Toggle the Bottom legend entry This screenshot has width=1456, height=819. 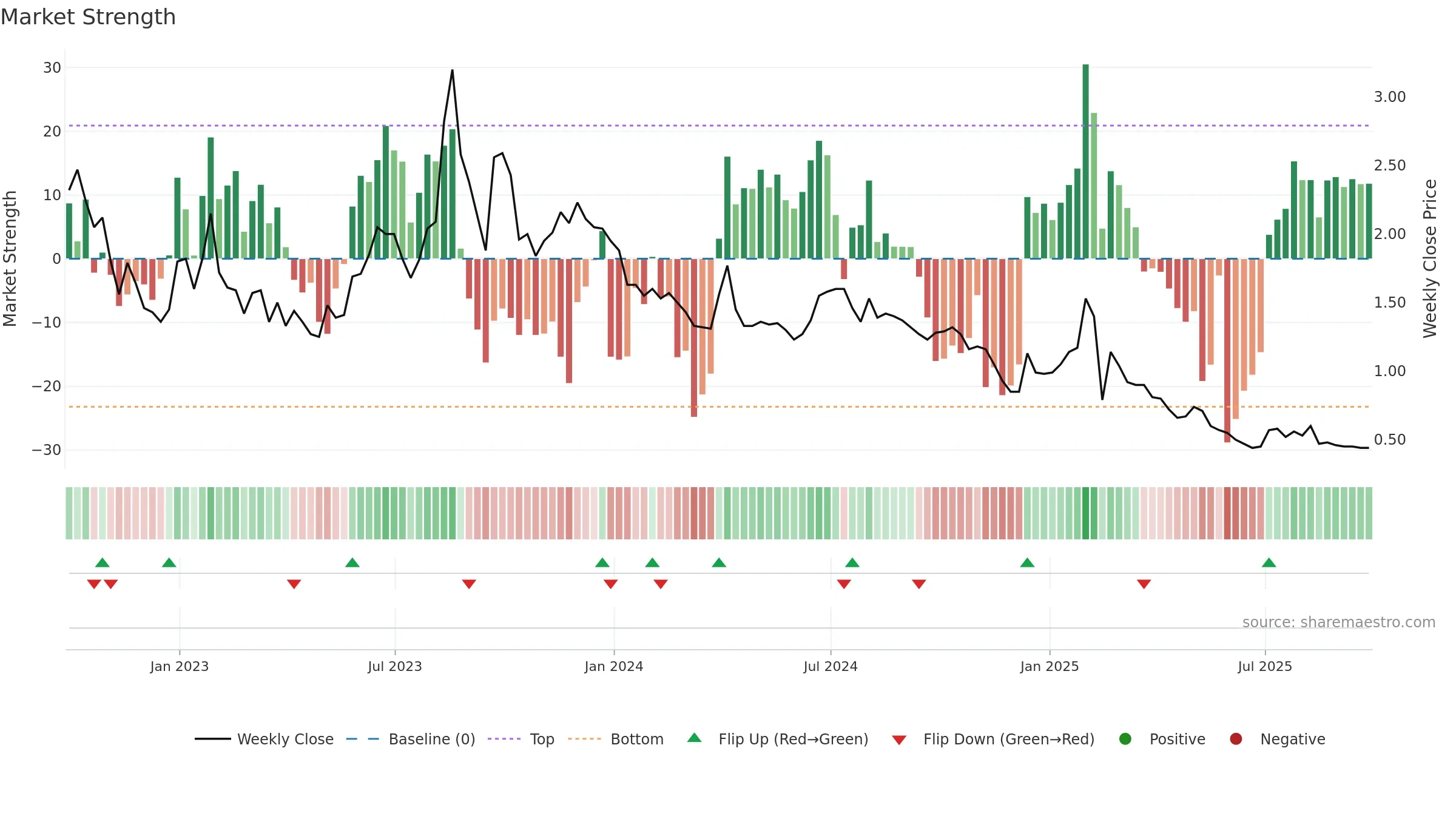coord(616,739)
